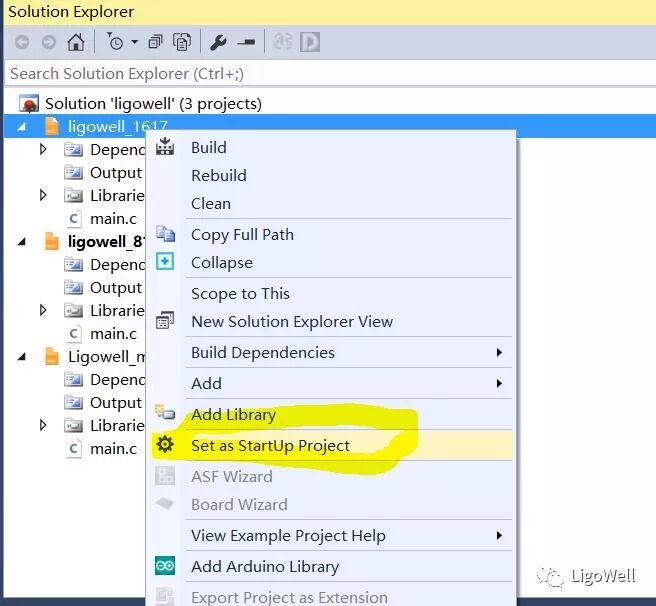Click the Pending Changes Filter clock icon
Viewport: 656px width, 606px height.
click(x=115, y=42)
